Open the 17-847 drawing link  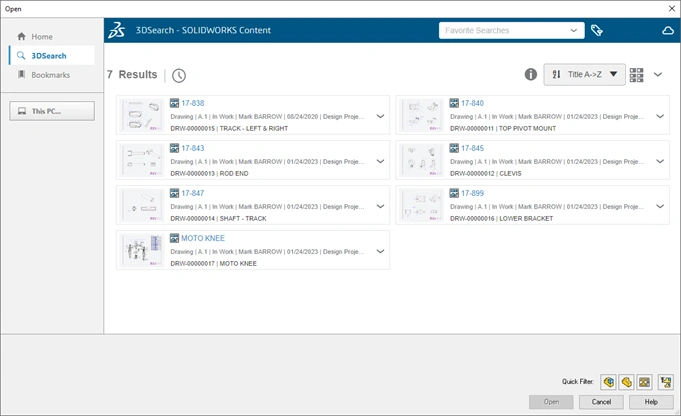click(x=192, y=193)
